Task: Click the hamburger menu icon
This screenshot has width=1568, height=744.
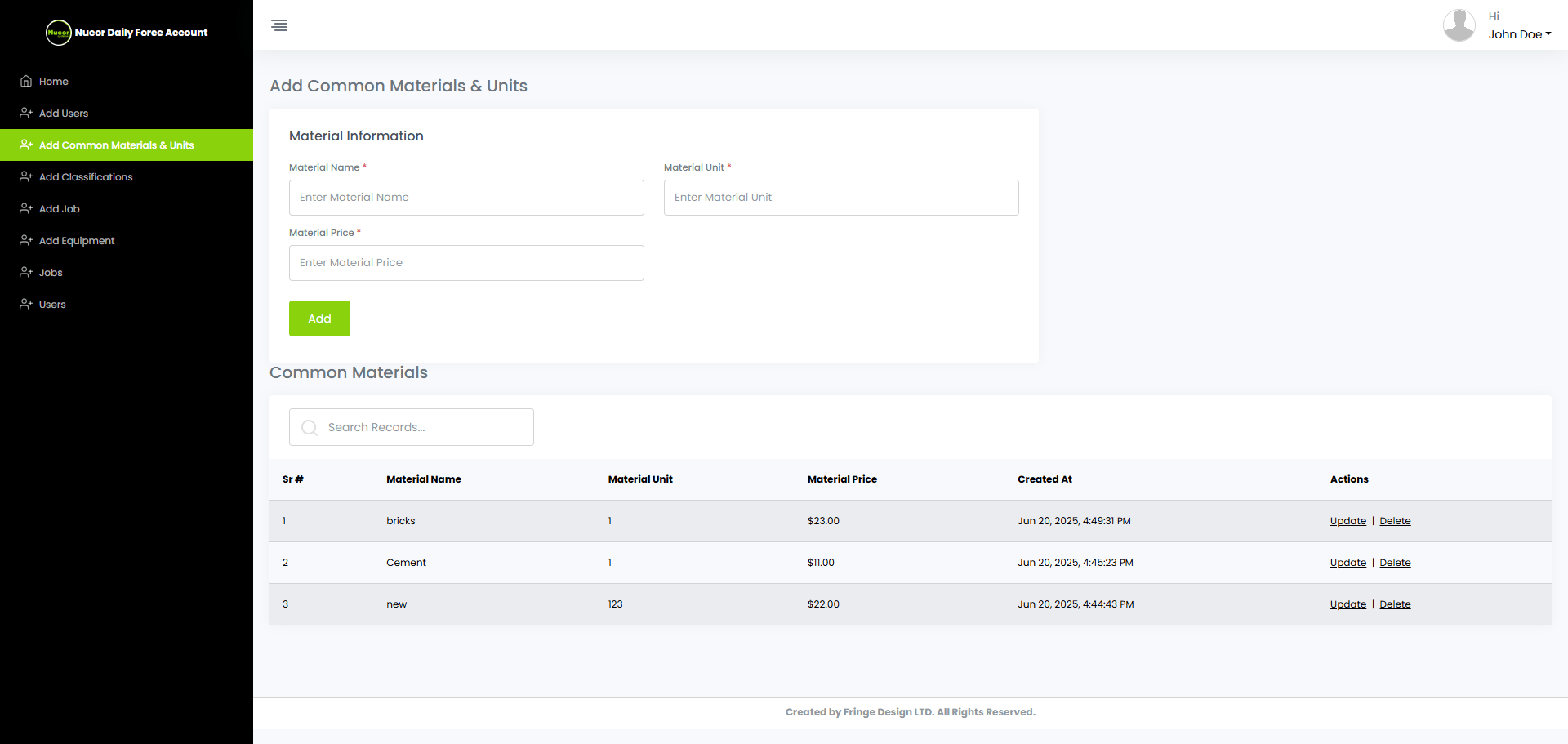Action: tap(279, 25)
